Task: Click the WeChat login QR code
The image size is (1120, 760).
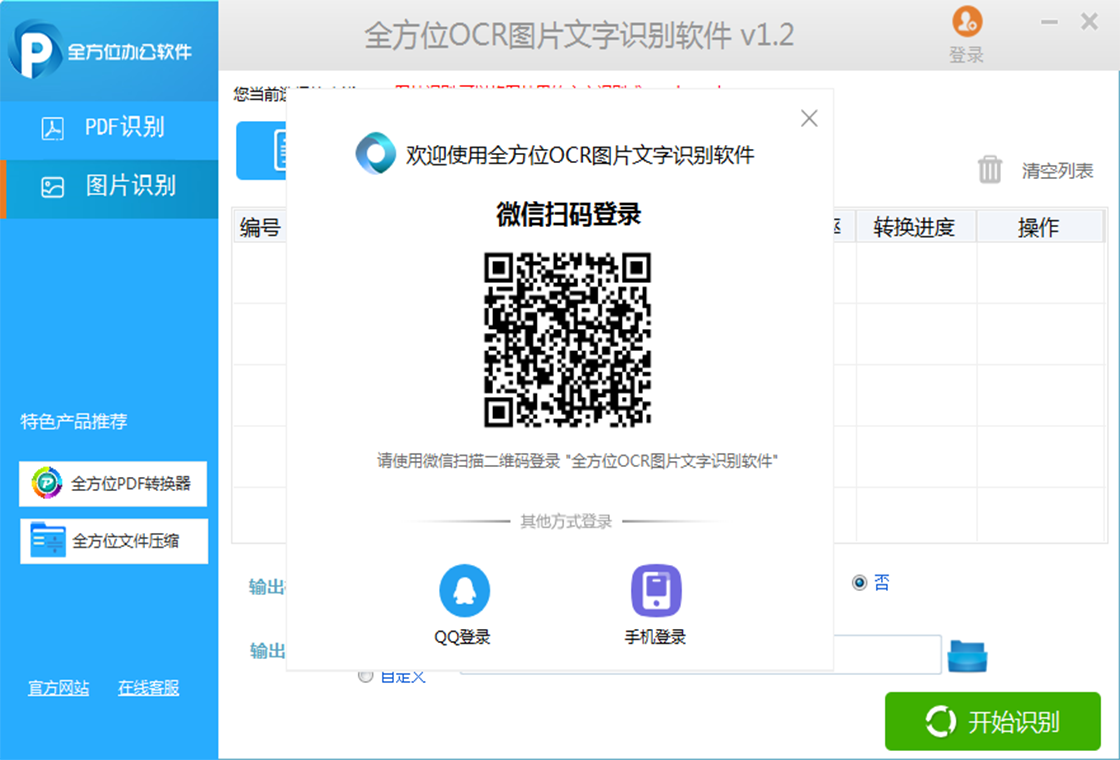Action: click(x=567, y=340)
